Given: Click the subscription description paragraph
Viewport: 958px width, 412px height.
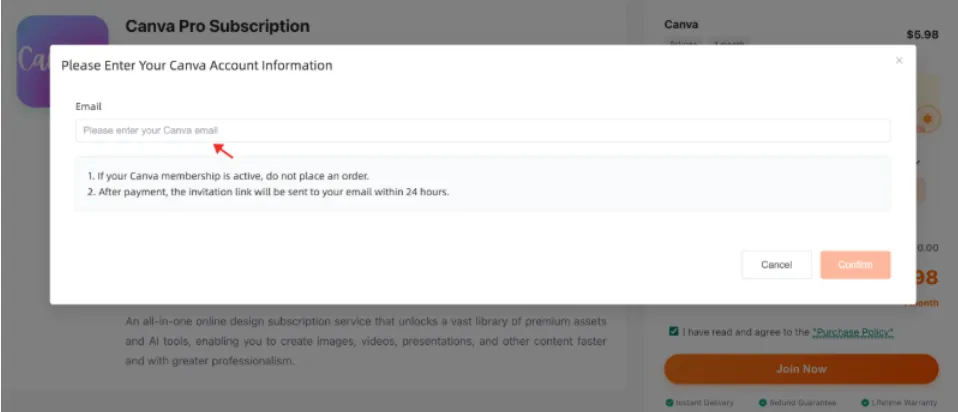Looking at the screenshot, I should tap(366, 341).
